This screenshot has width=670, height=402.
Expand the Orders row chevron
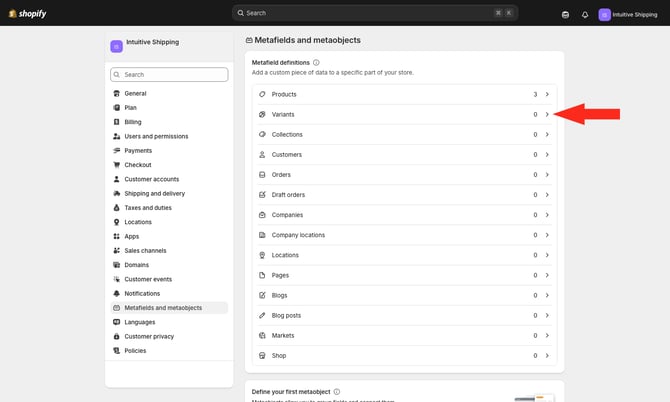547,175
